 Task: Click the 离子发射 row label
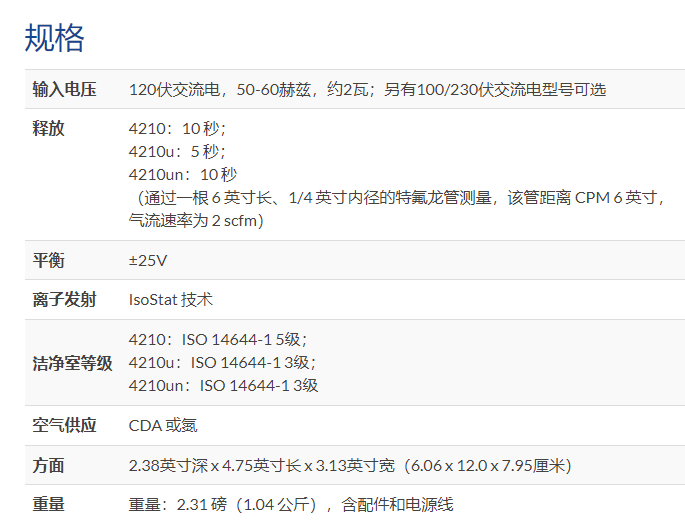pos(64,299)
